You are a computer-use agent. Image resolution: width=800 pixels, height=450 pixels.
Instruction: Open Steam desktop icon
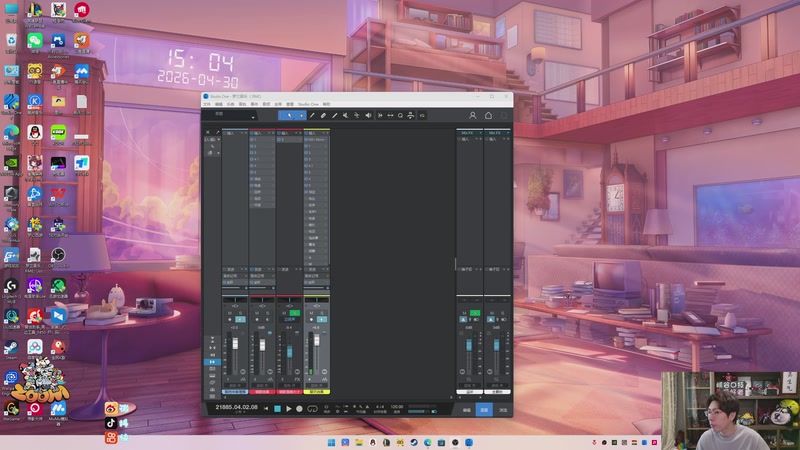click(x=11, y=347)
